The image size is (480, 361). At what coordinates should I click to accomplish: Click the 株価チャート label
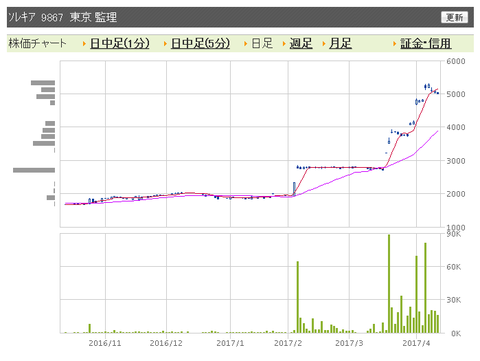37,43
